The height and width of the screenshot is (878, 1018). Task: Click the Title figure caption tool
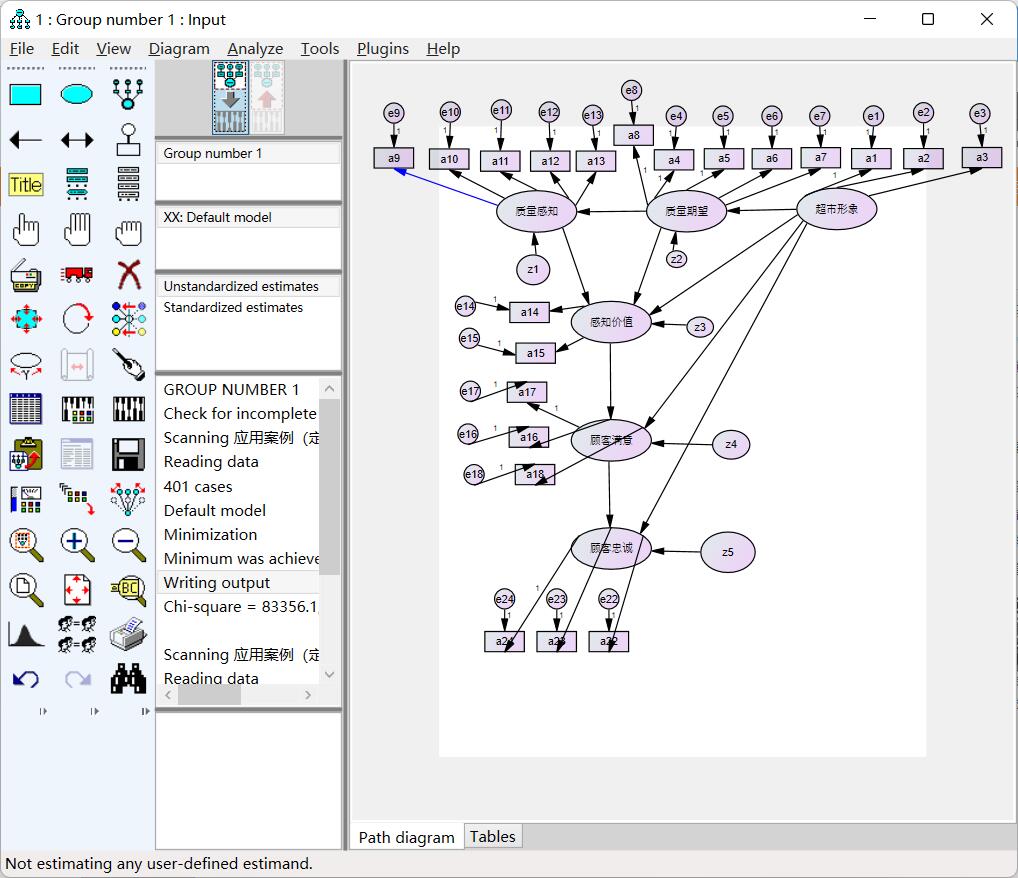25,185
